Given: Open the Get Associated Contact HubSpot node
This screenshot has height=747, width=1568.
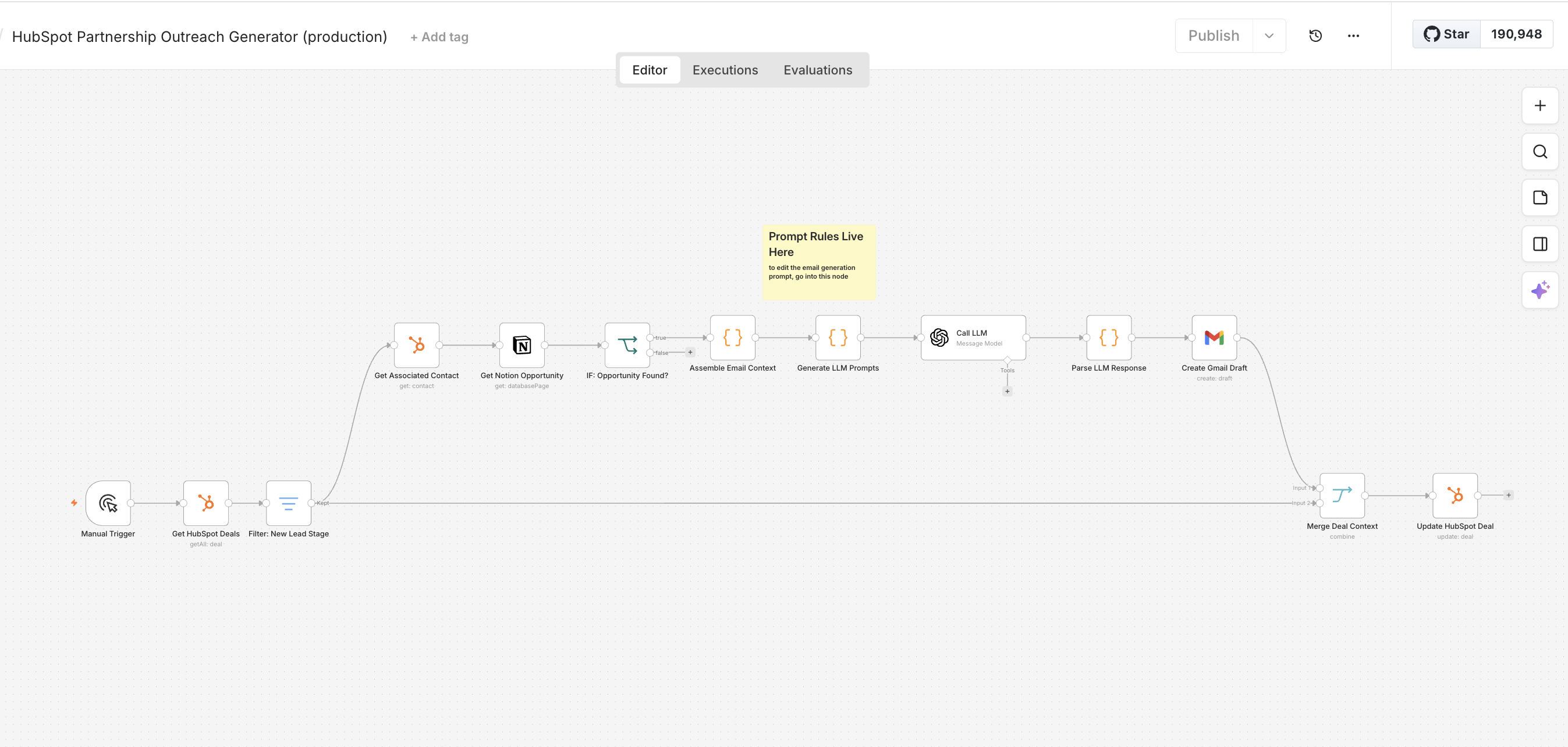Looking at the screenshot, I should 416,345.
